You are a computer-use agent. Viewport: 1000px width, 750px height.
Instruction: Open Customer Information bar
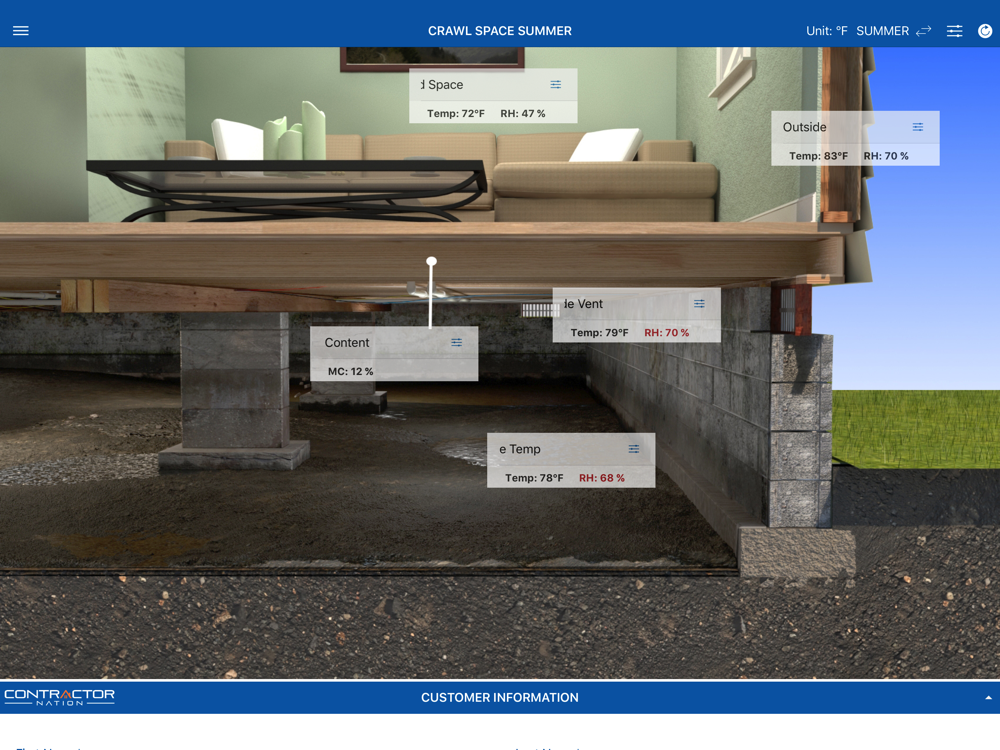pyautogui.click(x=500, y=698)
